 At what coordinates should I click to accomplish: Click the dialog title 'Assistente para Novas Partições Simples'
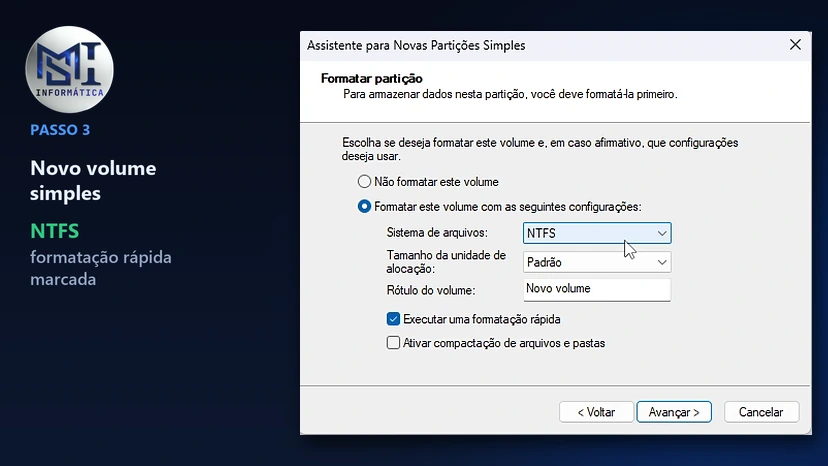[416, 45]
